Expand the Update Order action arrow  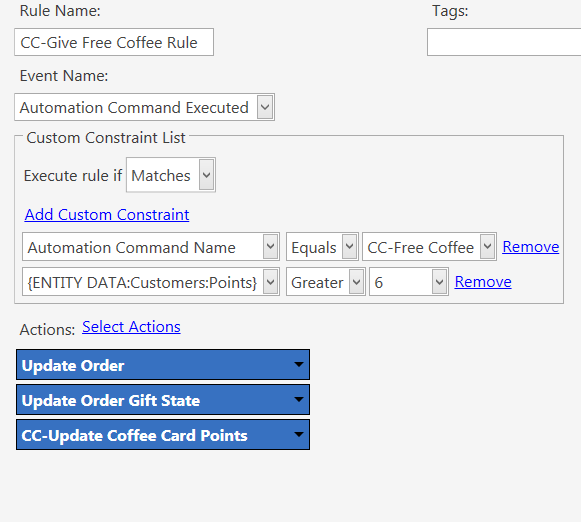(299, 365)
